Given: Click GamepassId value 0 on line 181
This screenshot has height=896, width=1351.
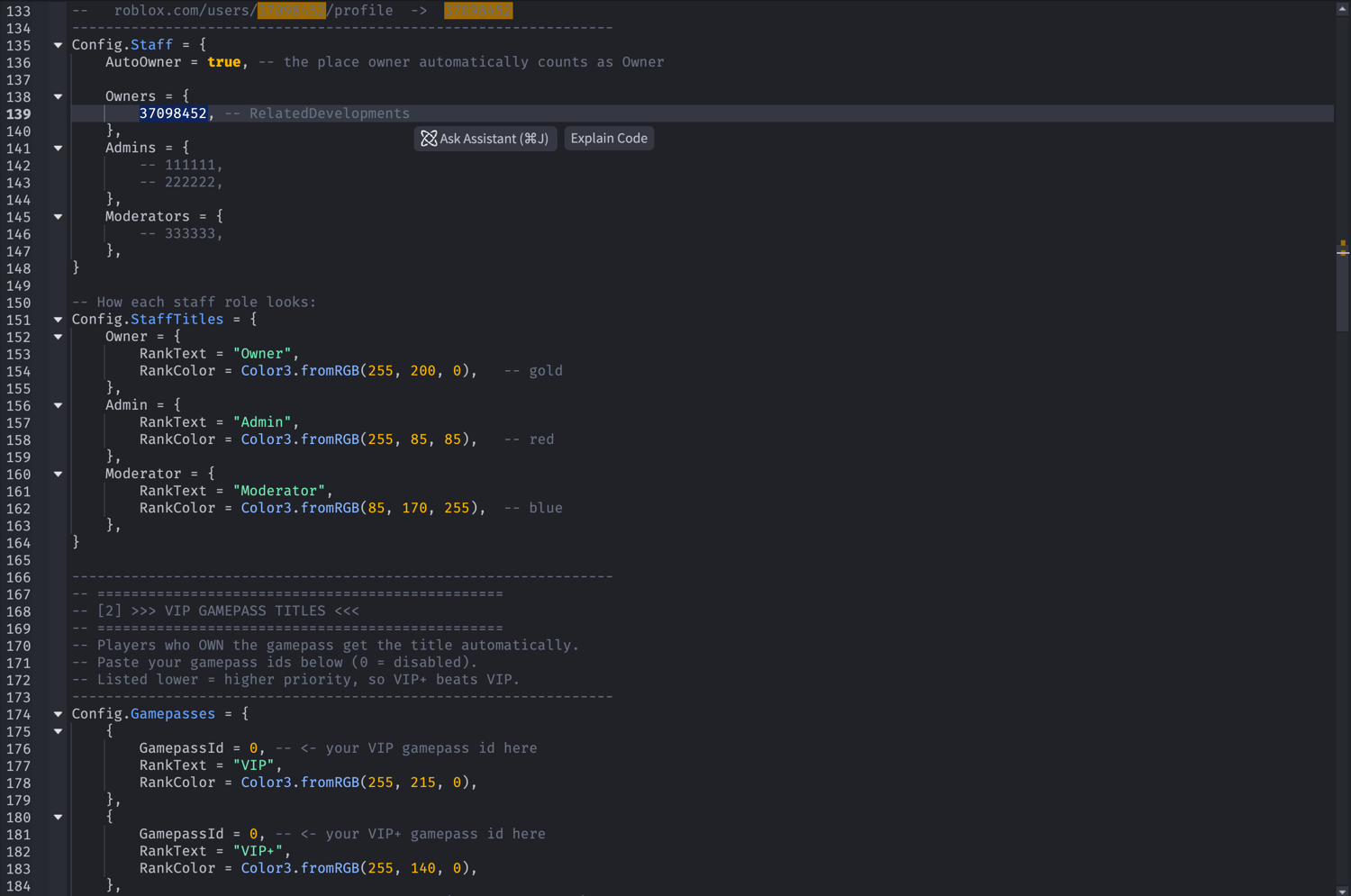Looking at the screenshot, I should [x=254, y=834].
